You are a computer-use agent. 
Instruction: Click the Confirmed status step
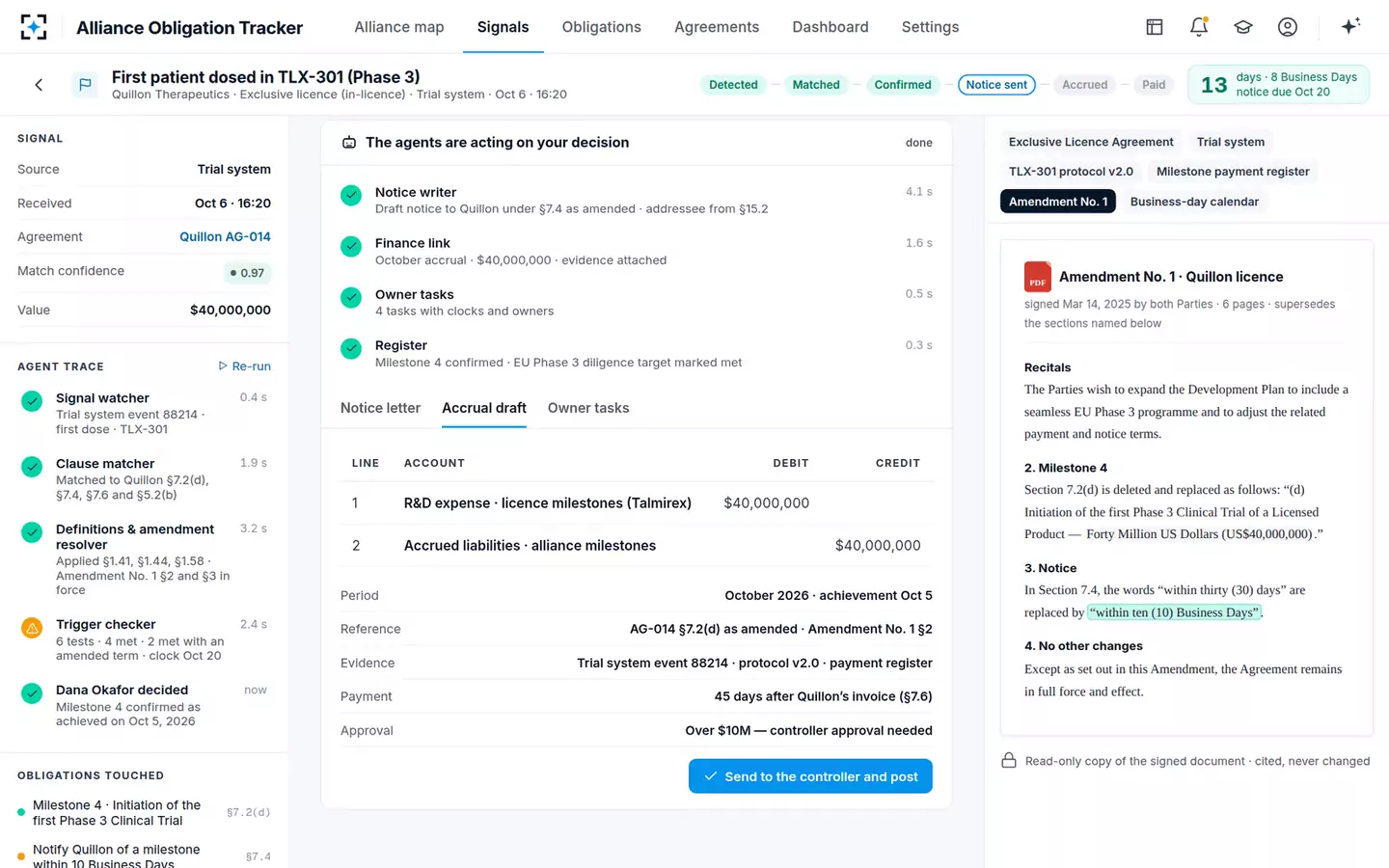pos(903,85)
